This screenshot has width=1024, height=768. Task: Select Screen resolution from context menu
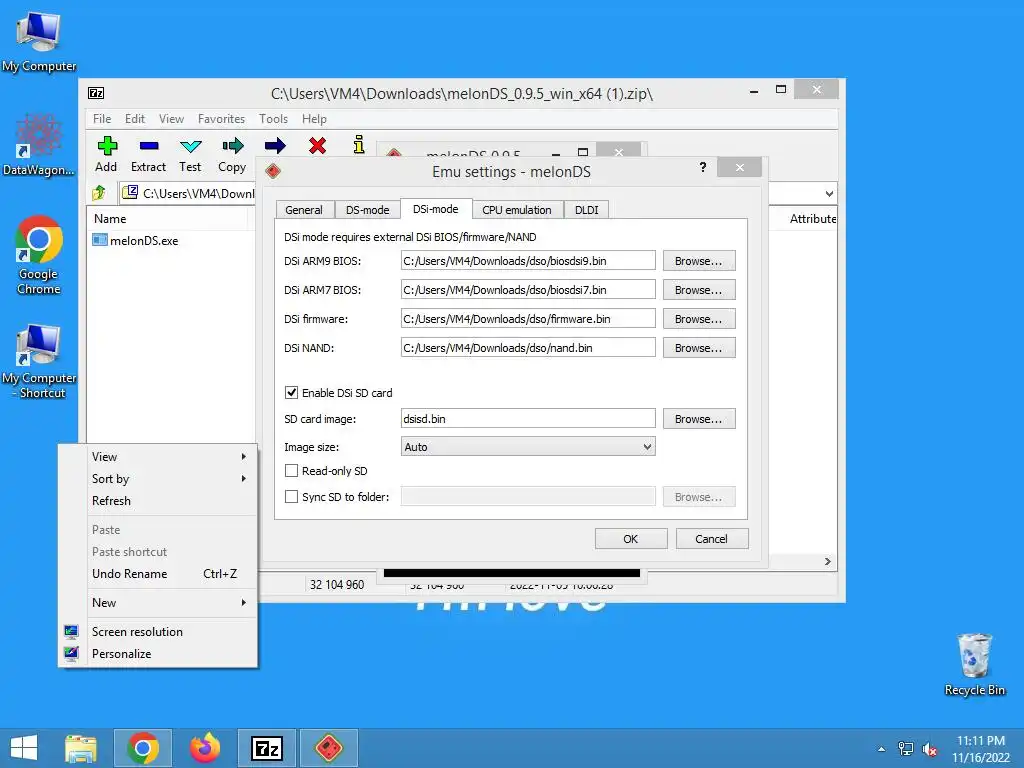click(157, 632)
